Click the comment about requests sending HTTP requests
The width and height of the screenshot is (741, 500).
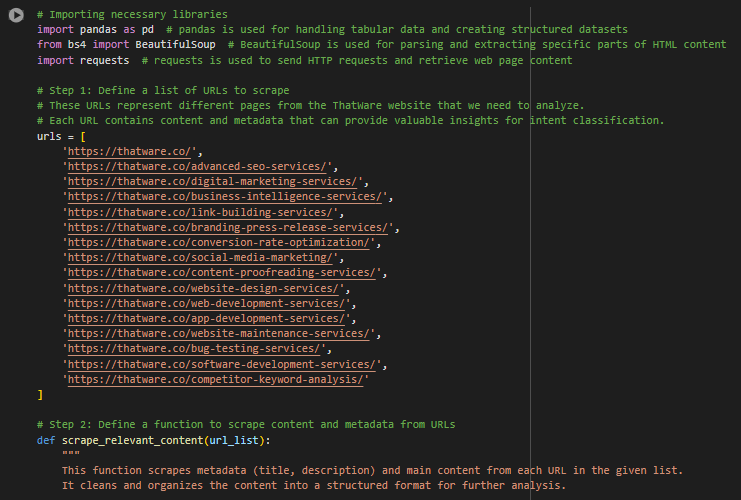pyautogui.click(x=357, y=60)
